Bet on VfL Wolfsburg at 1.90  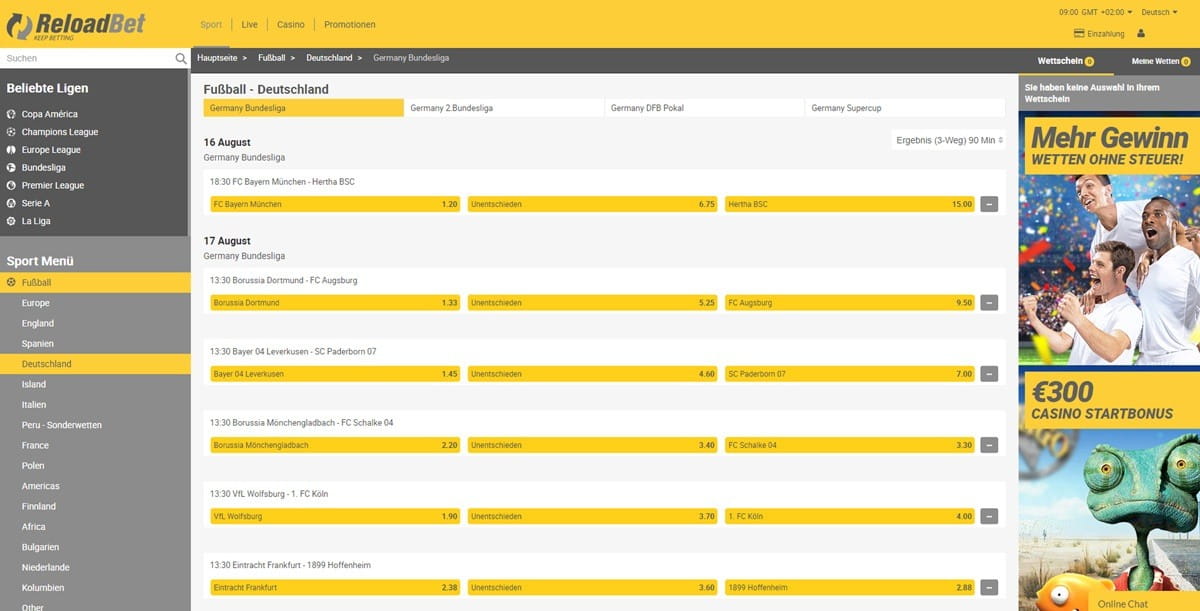point(335,516)
